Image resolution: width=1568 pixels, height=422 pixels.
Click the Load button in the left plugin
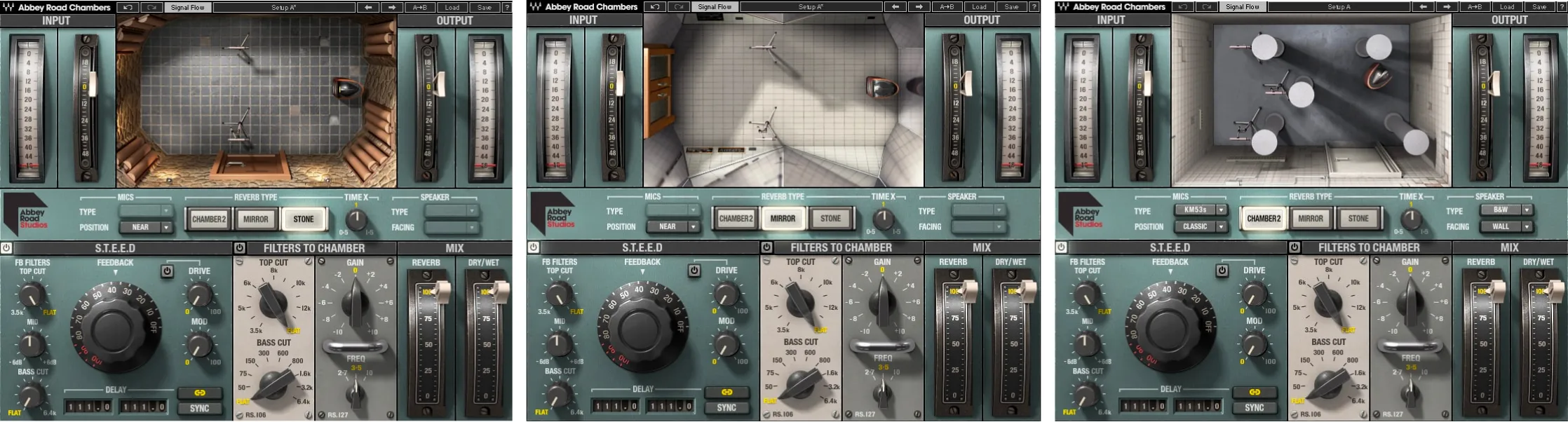[x=452, y=7]
